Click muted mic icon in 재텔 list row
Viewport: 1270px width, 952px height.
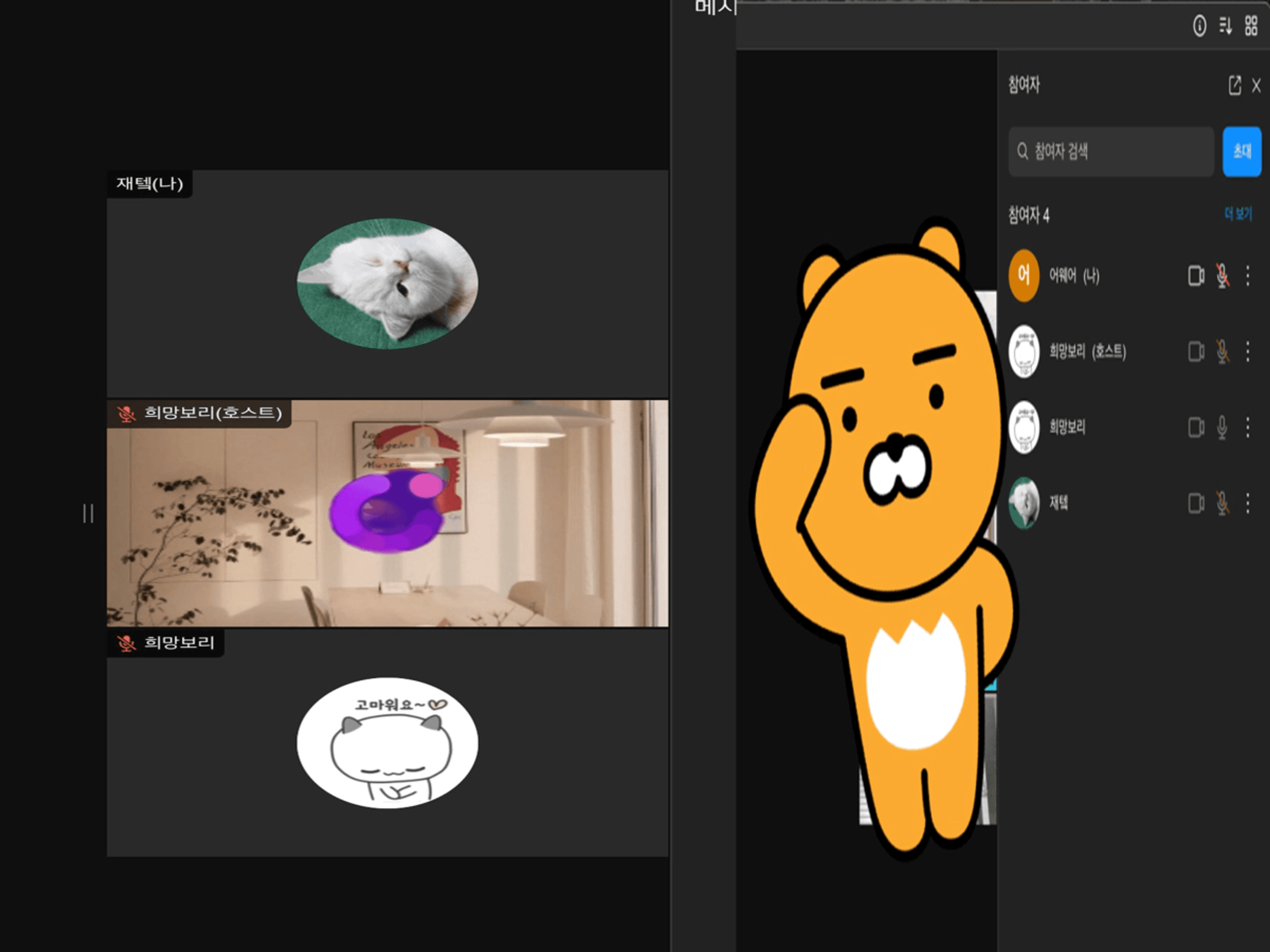pyautogui.click(x=1222, y=503)
